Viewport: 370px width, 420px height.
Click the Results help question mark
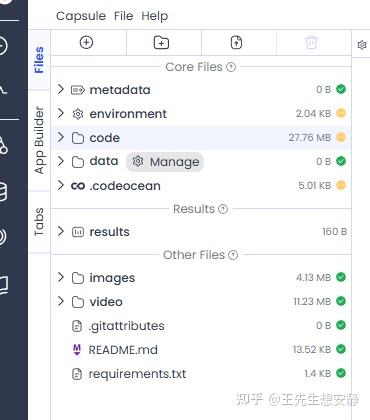coord(223,209)
